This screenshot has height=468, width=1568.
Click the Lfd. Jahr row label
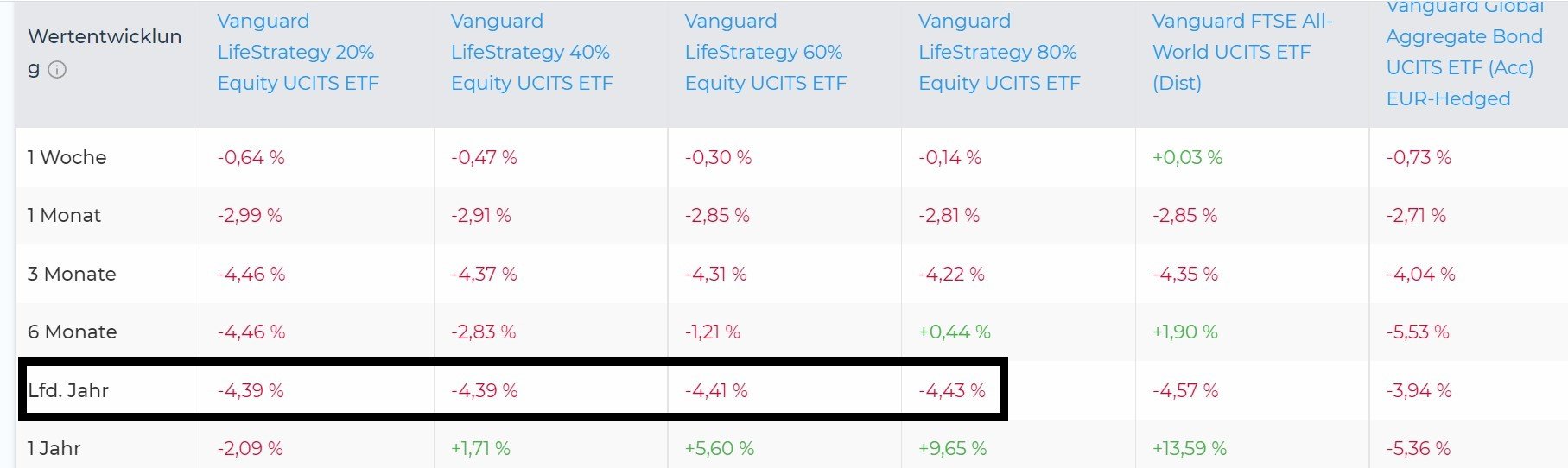click(x=67, y=390)
